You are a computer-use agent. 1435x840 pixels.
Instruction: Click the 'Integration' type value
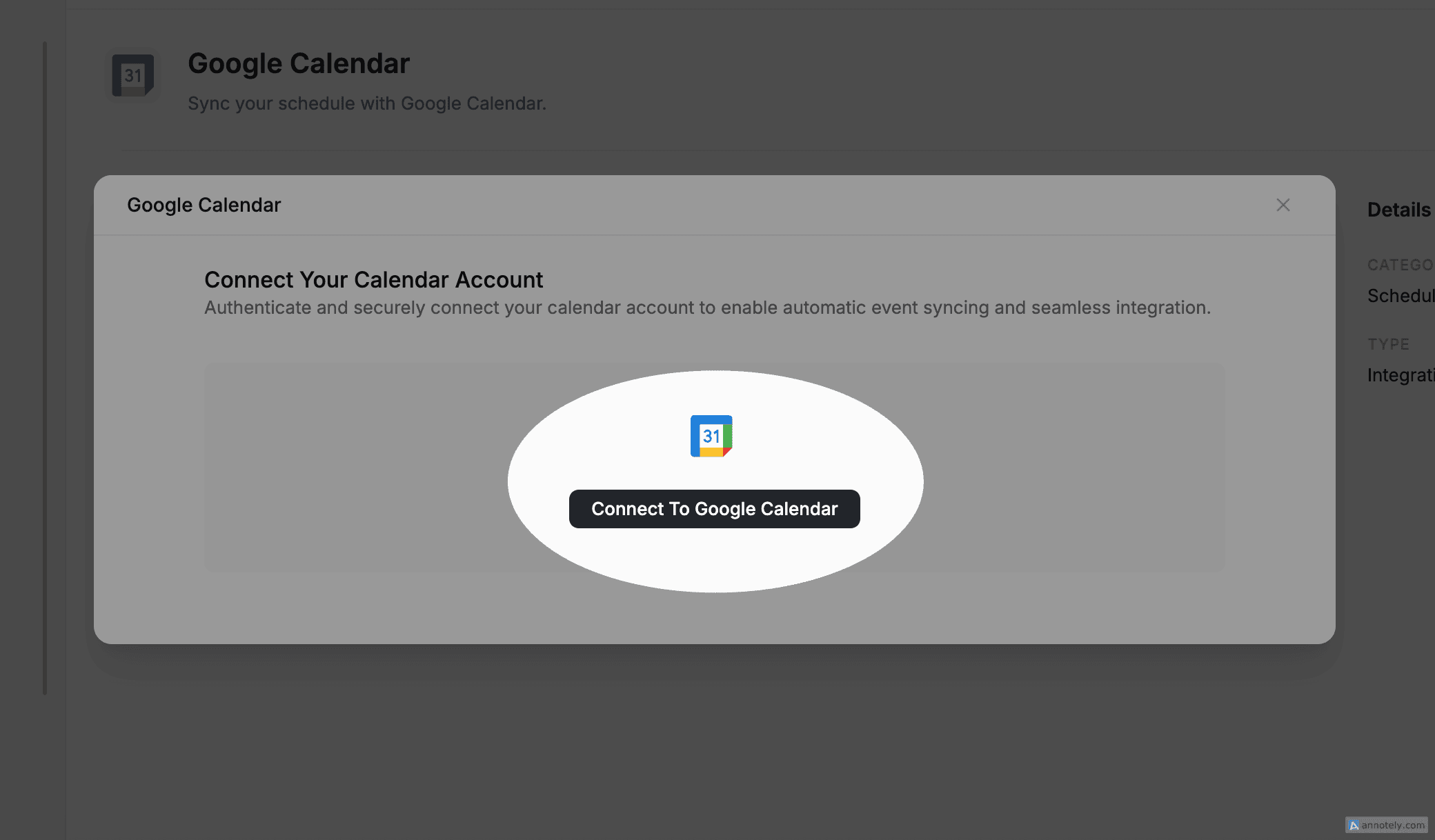pos(1401,374)
